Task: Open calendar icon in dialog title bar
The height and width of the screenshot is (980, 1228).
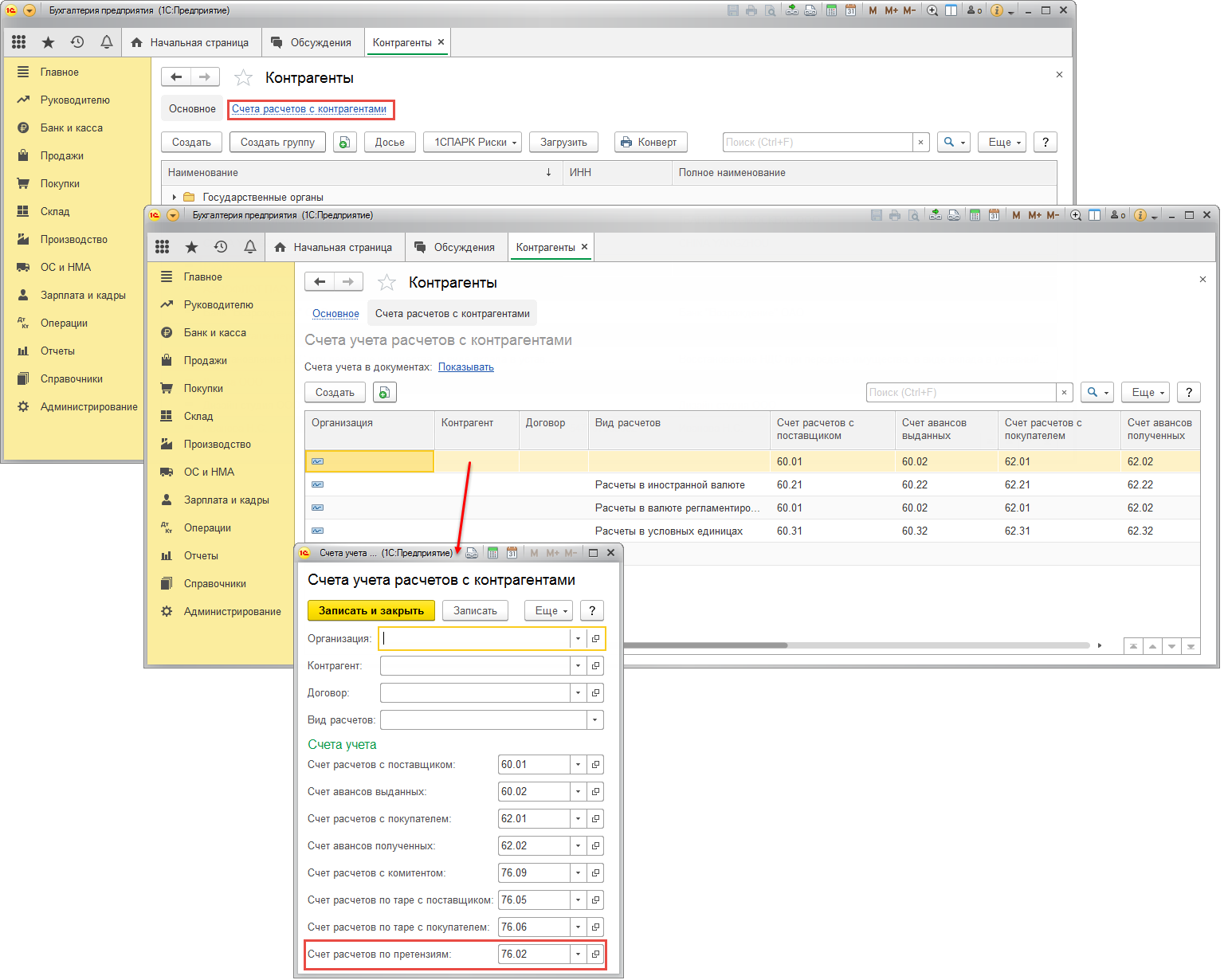Action: tap(512, 552)
